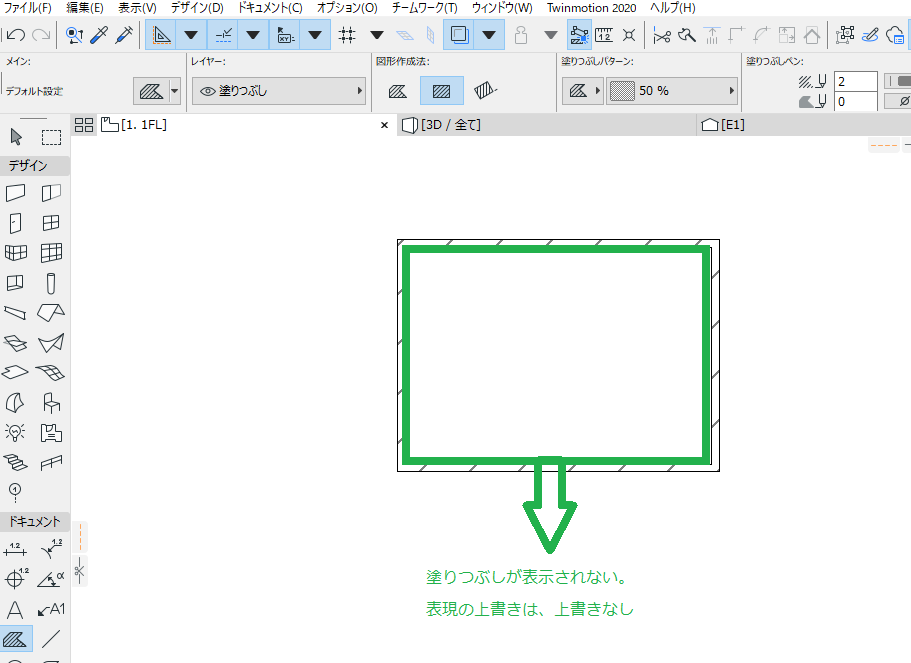Select the Arrow selection tool

[x=16, y=137]
